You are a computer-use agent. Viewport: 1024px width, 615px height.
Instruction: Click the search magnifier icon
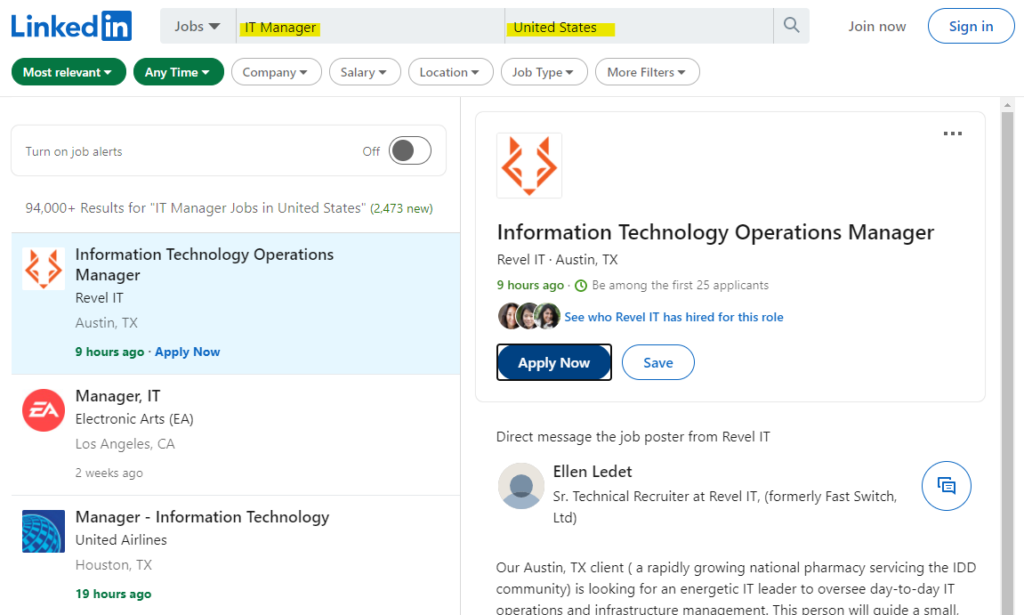click(791, 26)
